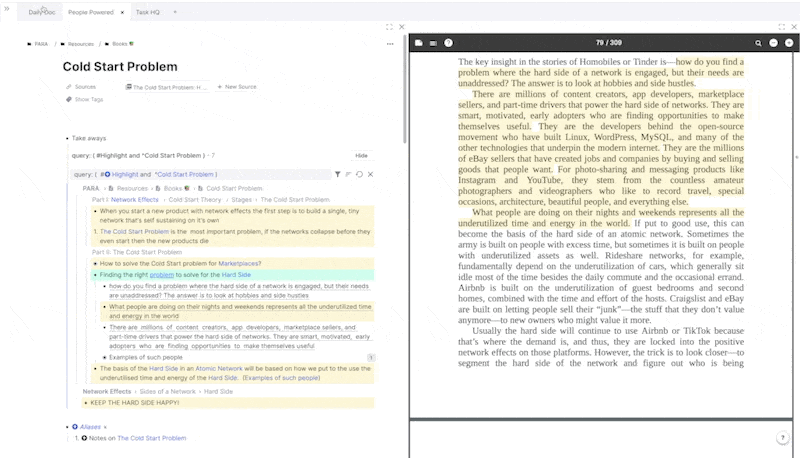This screenshot has height=458, width=800.
Task: Filter the query results
Action: (337, 174)
